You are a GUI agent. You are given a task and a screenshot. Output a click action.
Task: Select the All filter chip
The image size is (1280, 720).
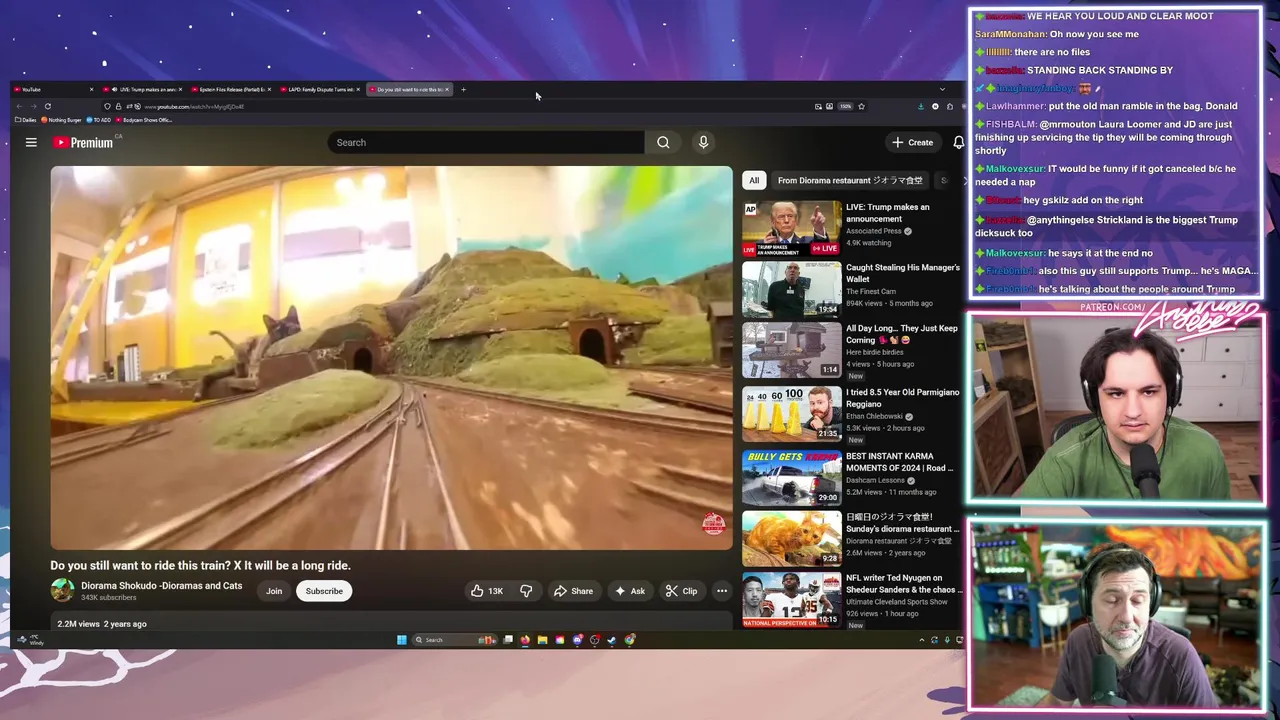[754, 180]
